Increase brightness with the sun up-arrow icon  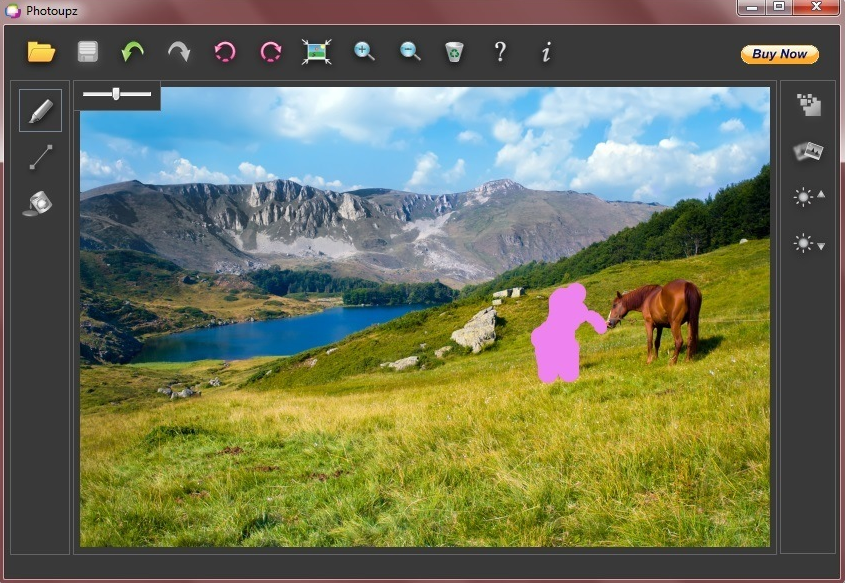pos(808,197)
